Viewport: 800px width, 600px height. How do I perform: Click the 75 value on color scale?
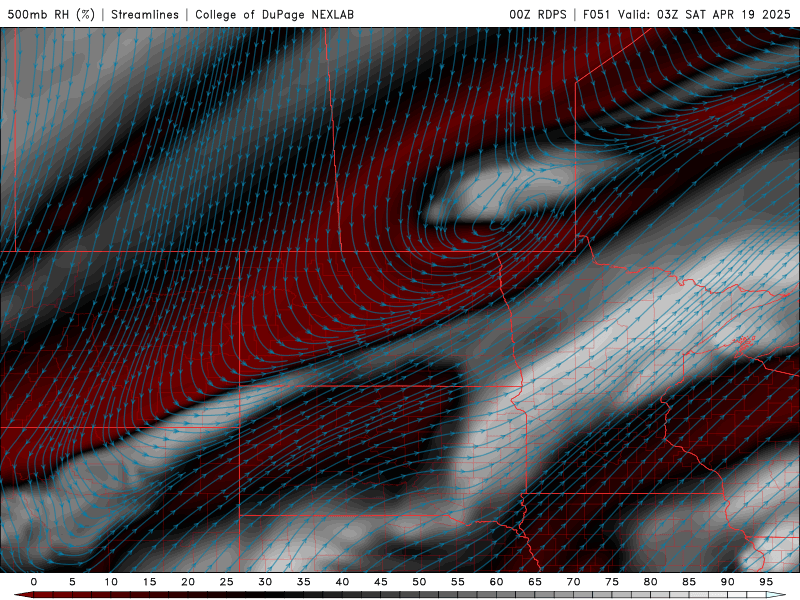click(612, 582)
